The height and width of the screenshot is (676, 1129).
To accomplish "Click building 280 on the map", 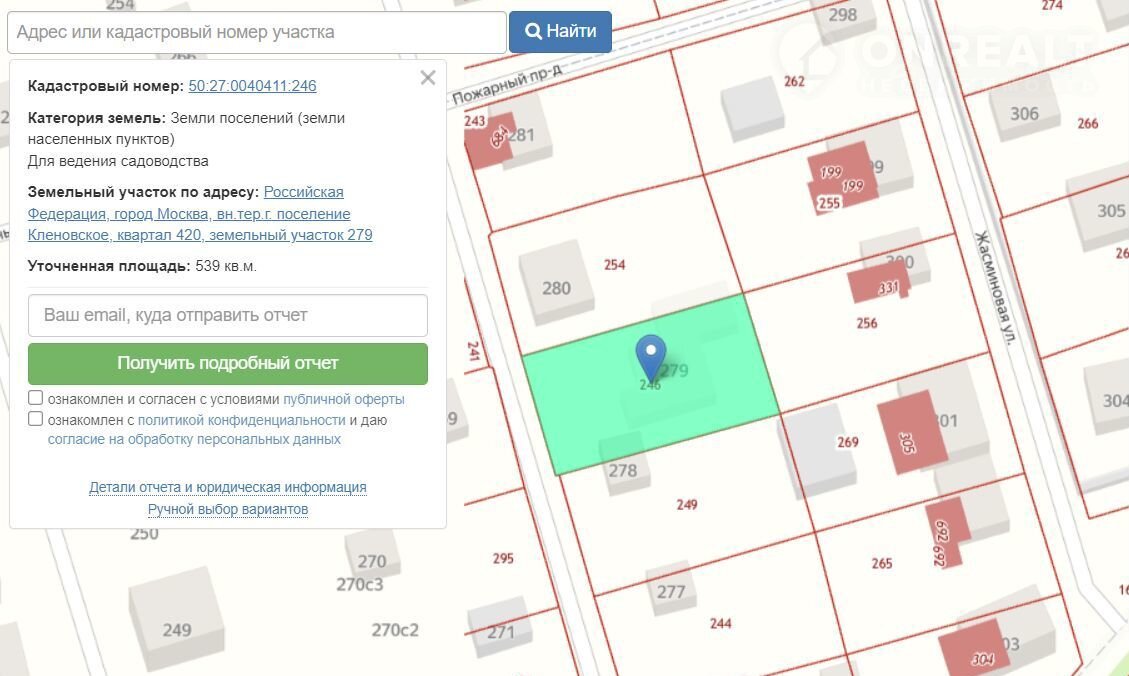I will [x=556, y=284].
